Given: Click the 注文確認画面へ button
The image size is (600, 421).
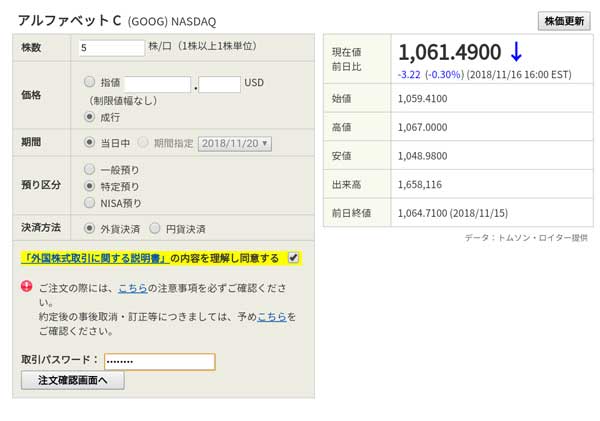Looking at the screenshot, I should (x=73, y=380).
